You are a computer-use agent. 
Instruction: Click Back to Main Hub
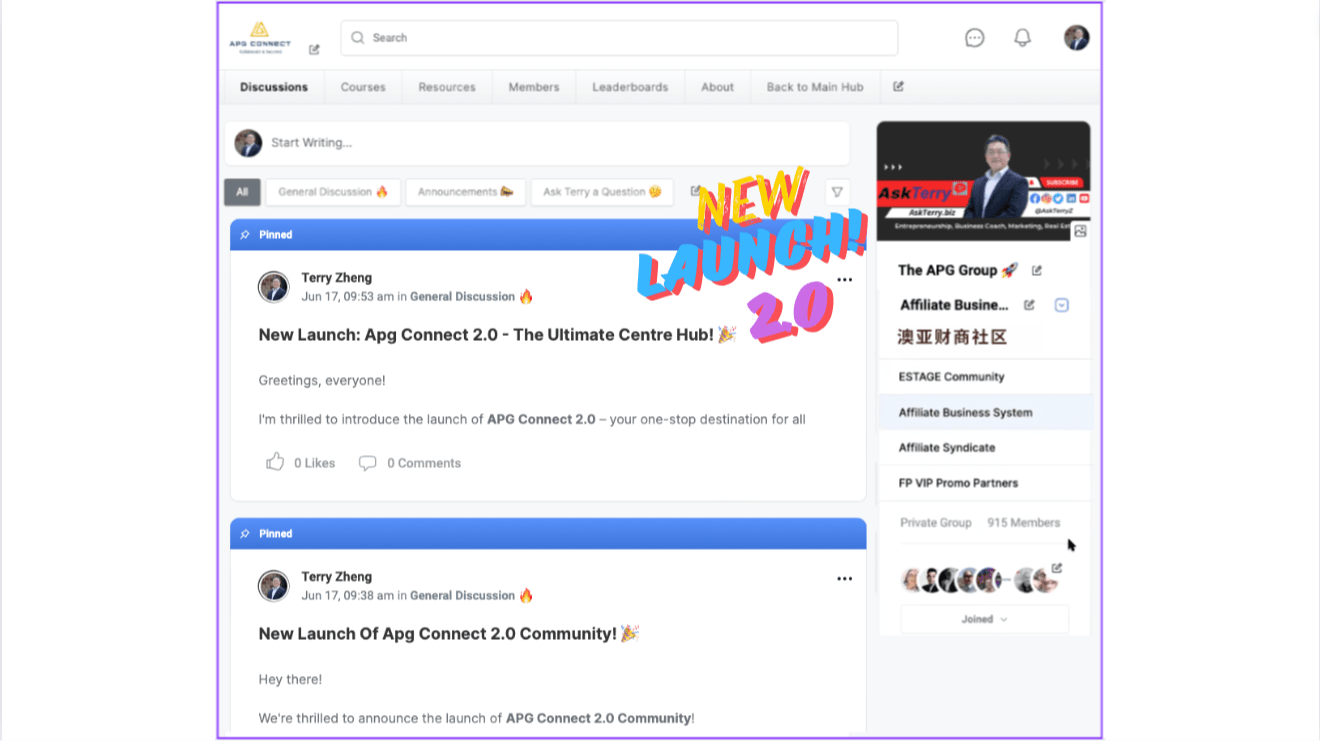click(x=815, y=87)
